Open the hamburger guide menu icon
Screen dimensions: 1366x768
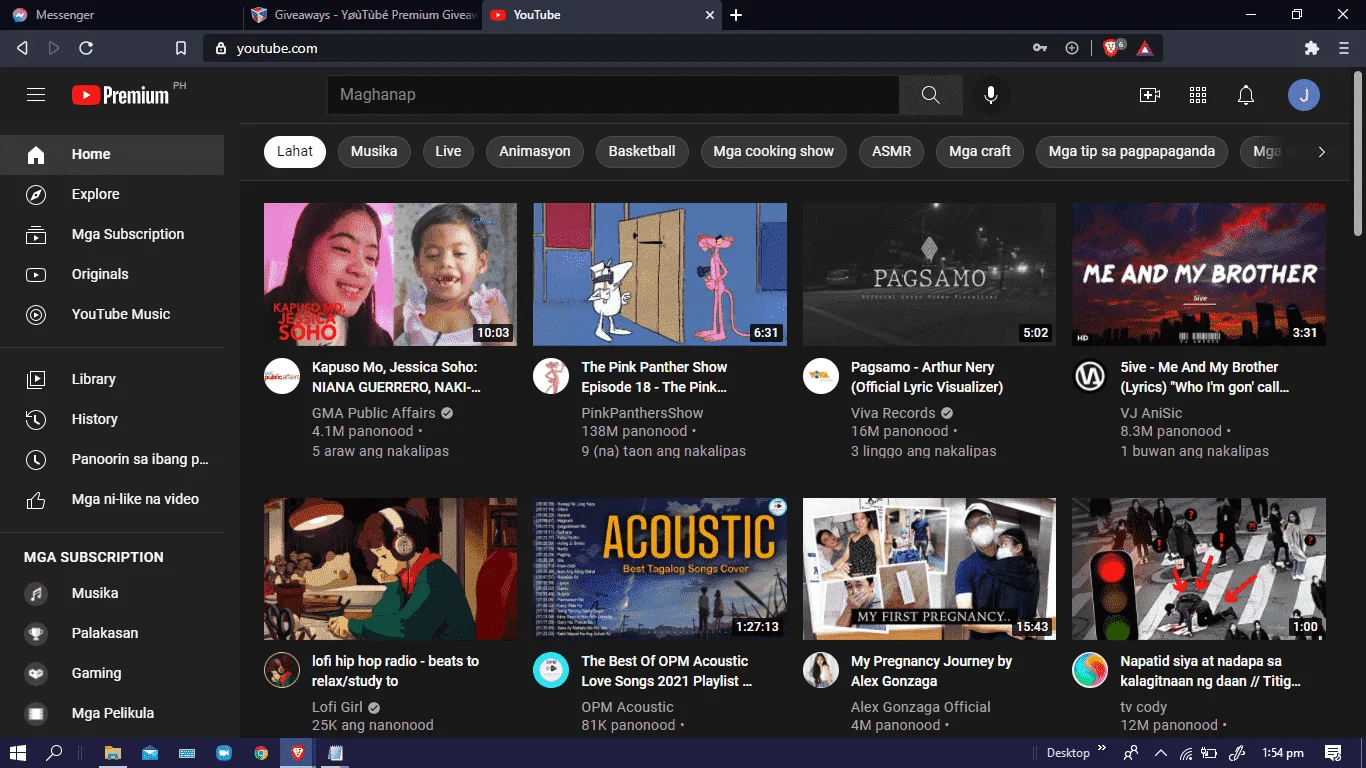pos(36,95)
